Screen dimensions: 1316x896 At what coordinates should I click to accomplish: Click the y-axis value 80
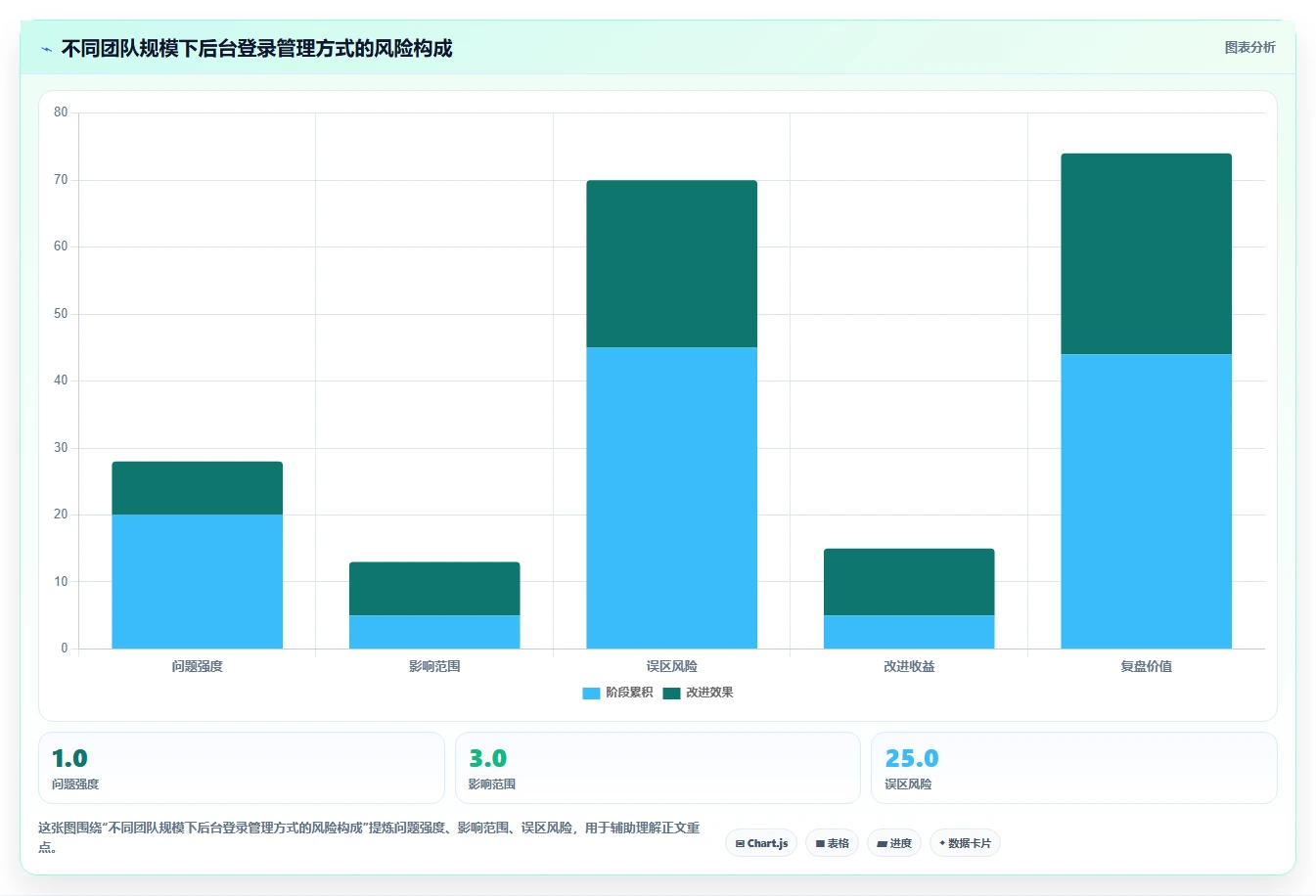click(x=61, y=112)
